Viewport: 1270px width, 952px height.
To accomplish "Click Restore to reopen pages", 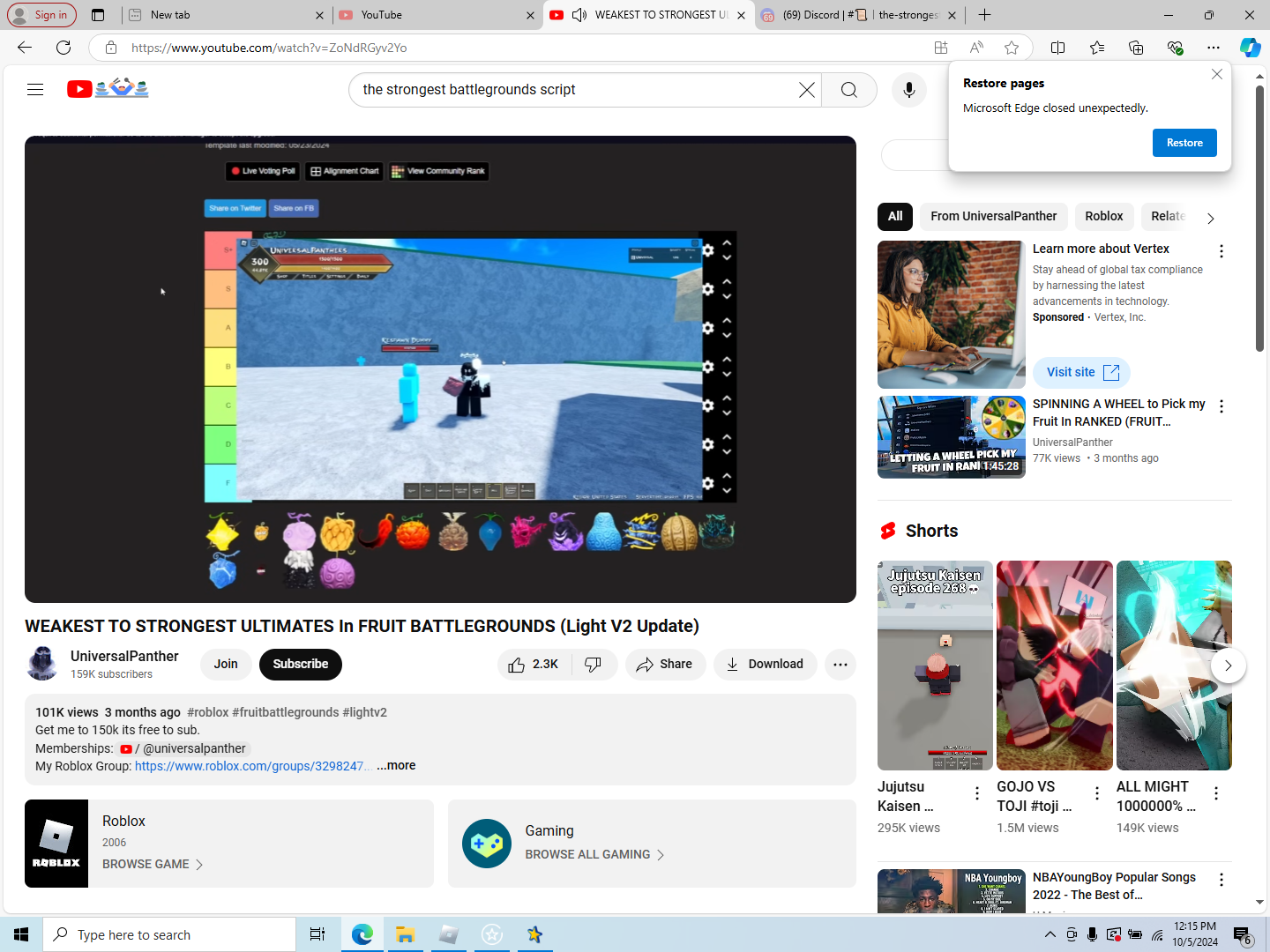I will [x=1184, y=143].
